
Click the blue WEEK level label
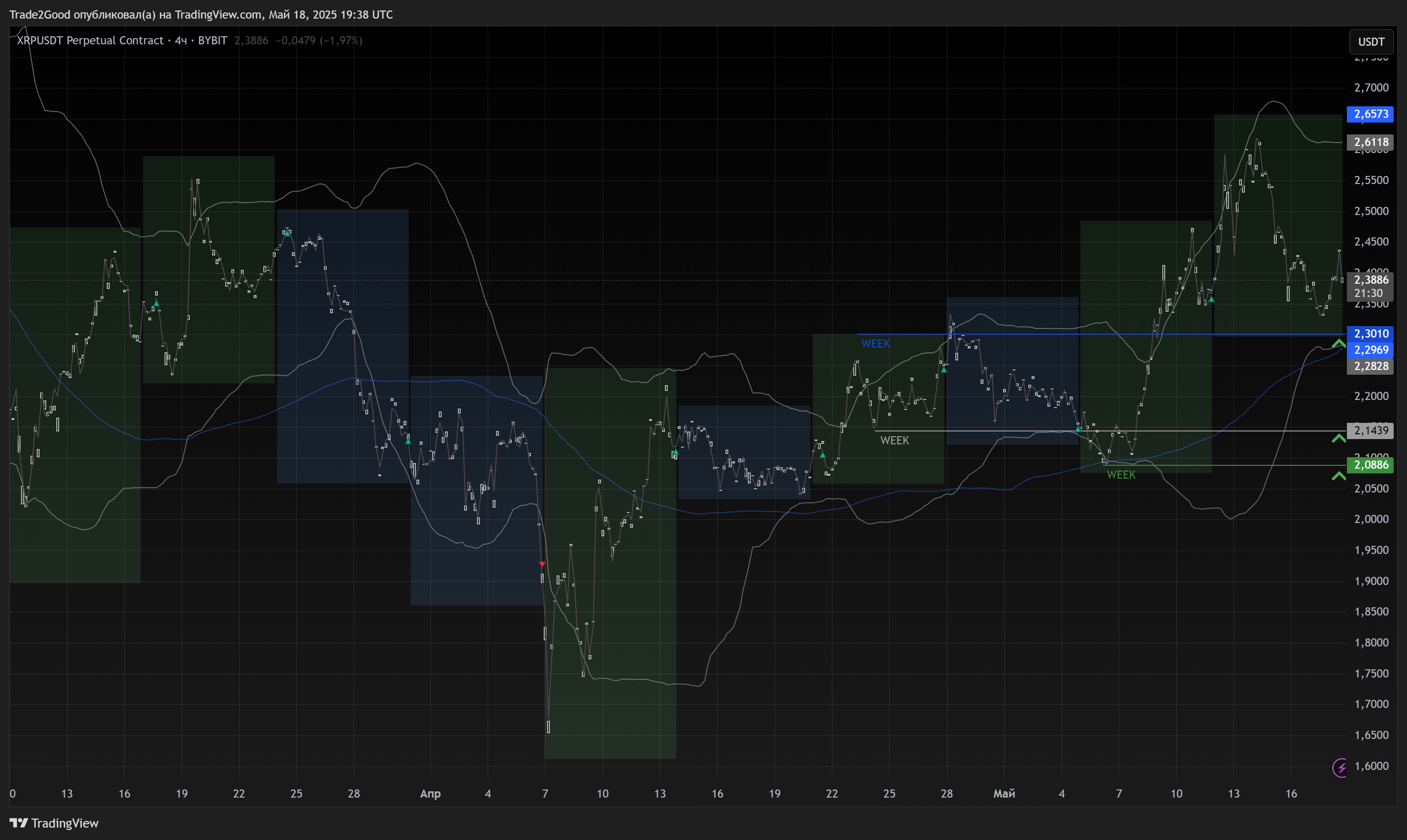point(875,344)
